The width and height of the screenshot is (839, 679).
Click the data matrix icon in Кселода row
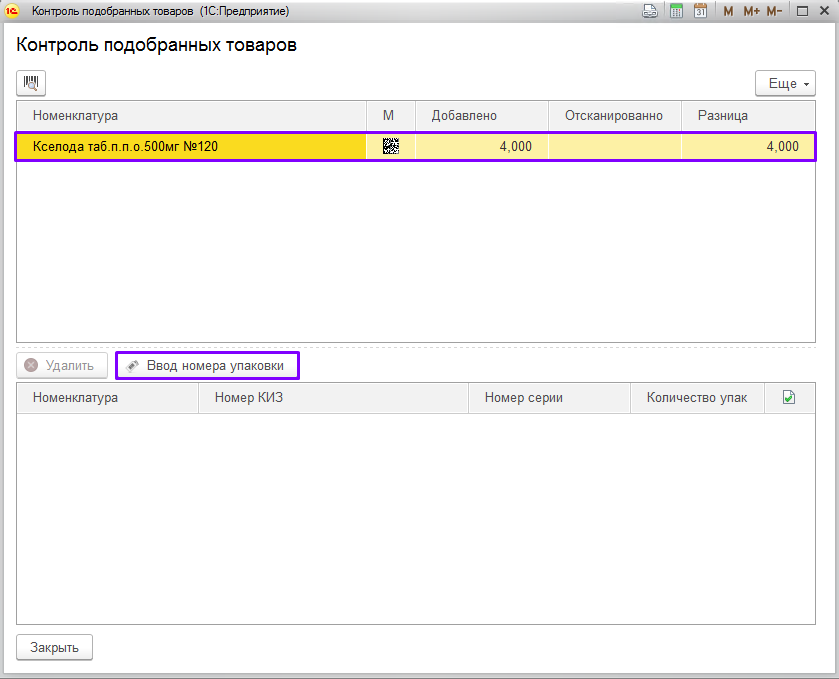(390, 146)
